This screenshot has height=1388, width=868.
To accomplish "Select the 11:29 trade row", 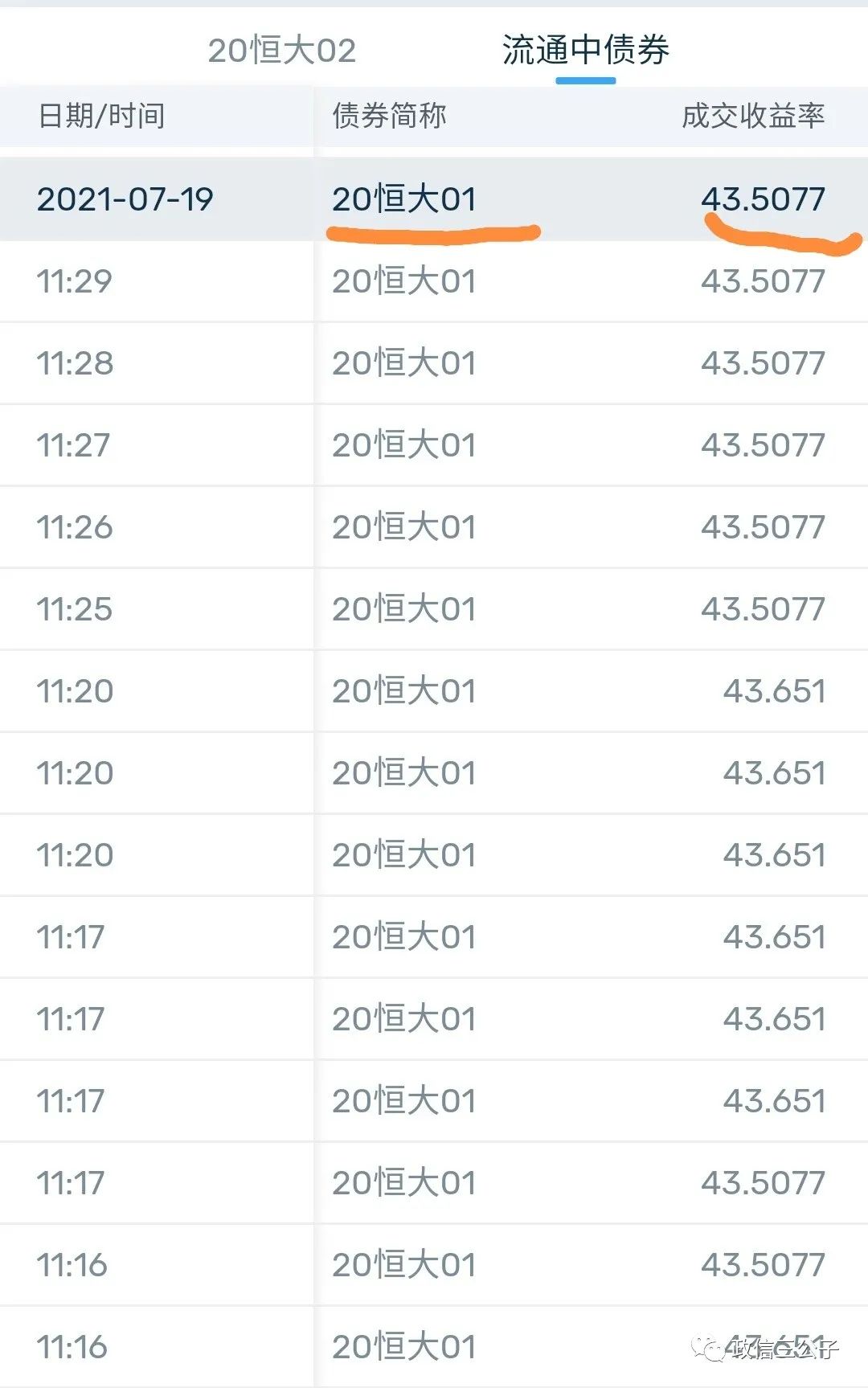I will tap(434, 281).
